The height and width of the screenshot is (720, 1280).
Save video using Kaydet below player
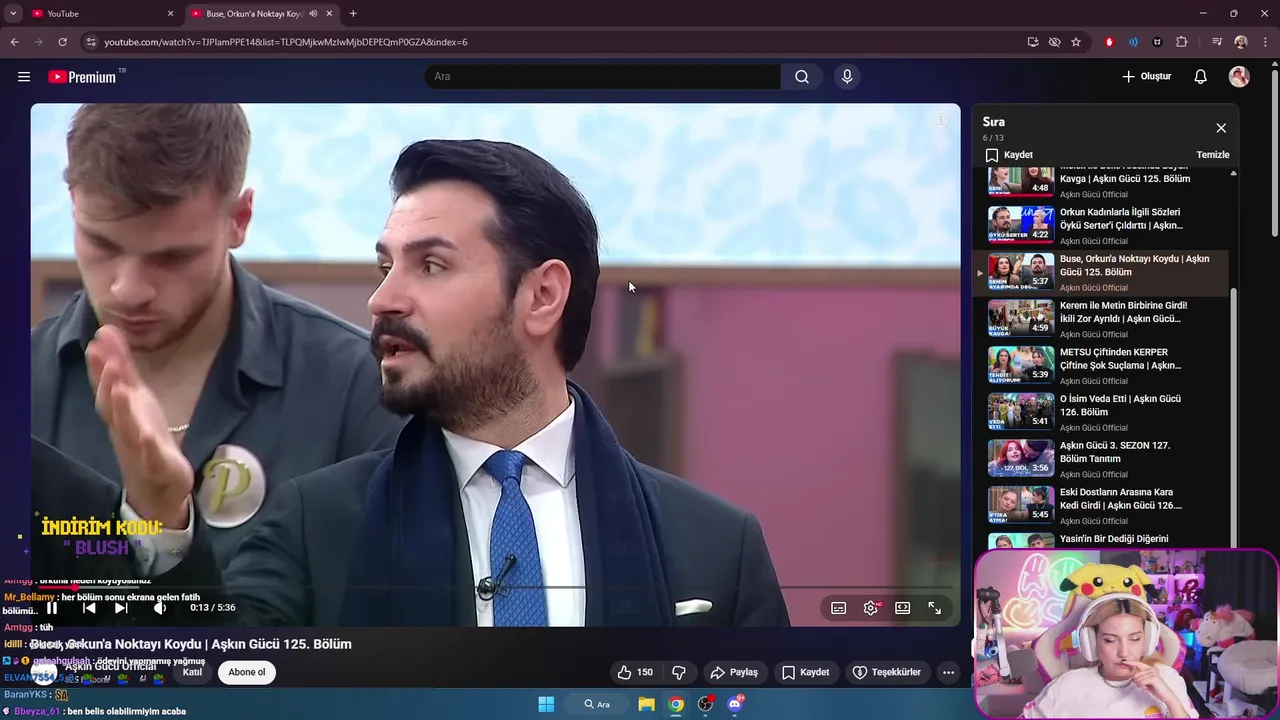coord(806,672)
